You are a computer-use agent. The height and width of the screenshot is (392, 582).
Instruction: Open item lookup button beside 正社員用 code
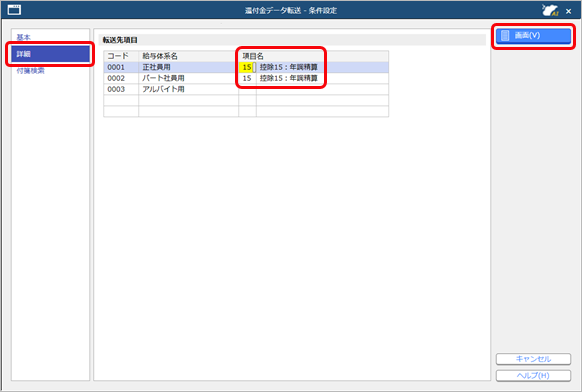pyautogui.click(x=254, y=67)
